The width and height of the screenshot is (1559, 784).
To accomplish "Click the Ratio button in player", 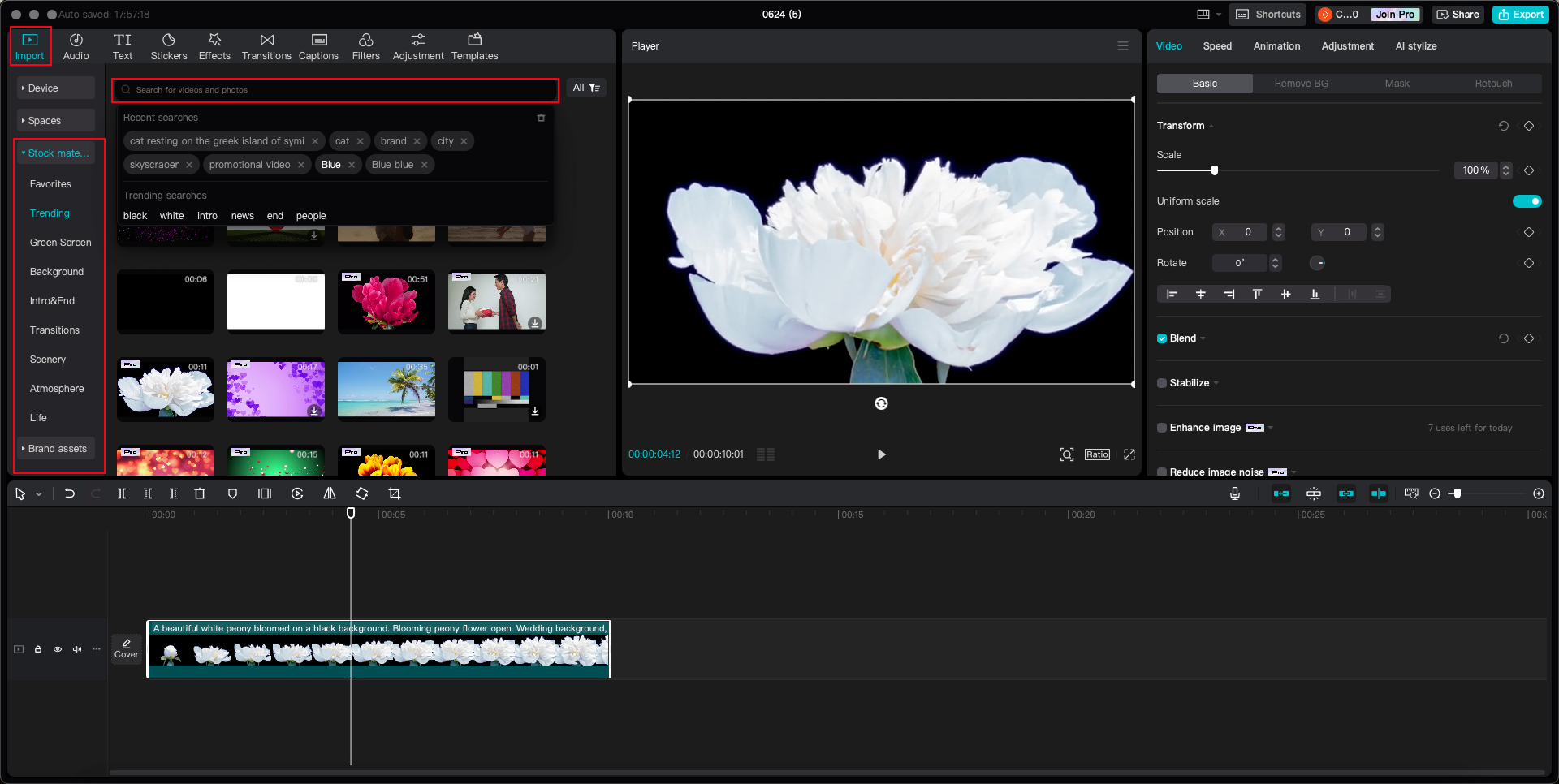I will click(1097, 454).
